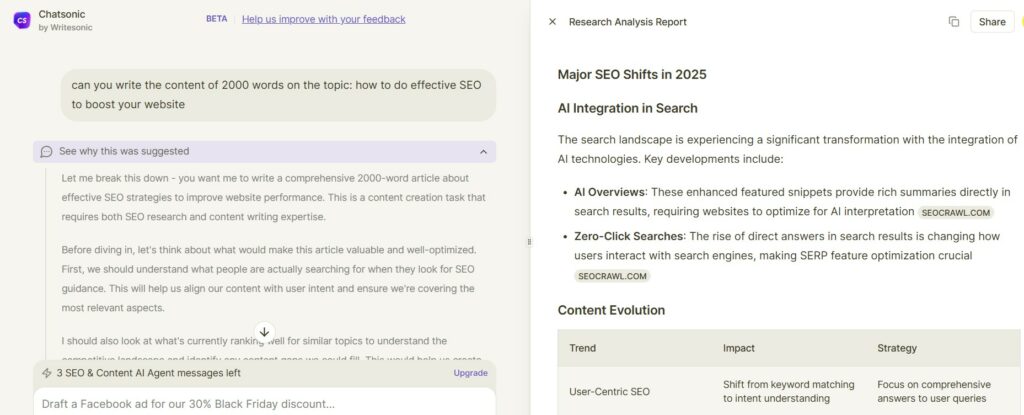Click the 'Zero-Click Searches' bold bullet term

tap(629, 236)
